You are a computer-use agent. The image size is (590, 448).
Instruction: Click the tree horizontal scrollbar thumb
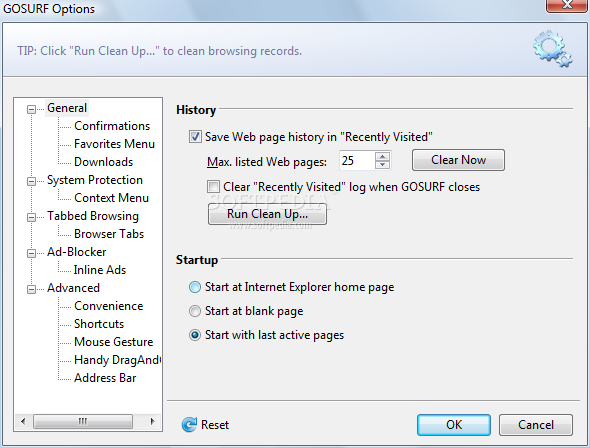[x=83, y=421]
